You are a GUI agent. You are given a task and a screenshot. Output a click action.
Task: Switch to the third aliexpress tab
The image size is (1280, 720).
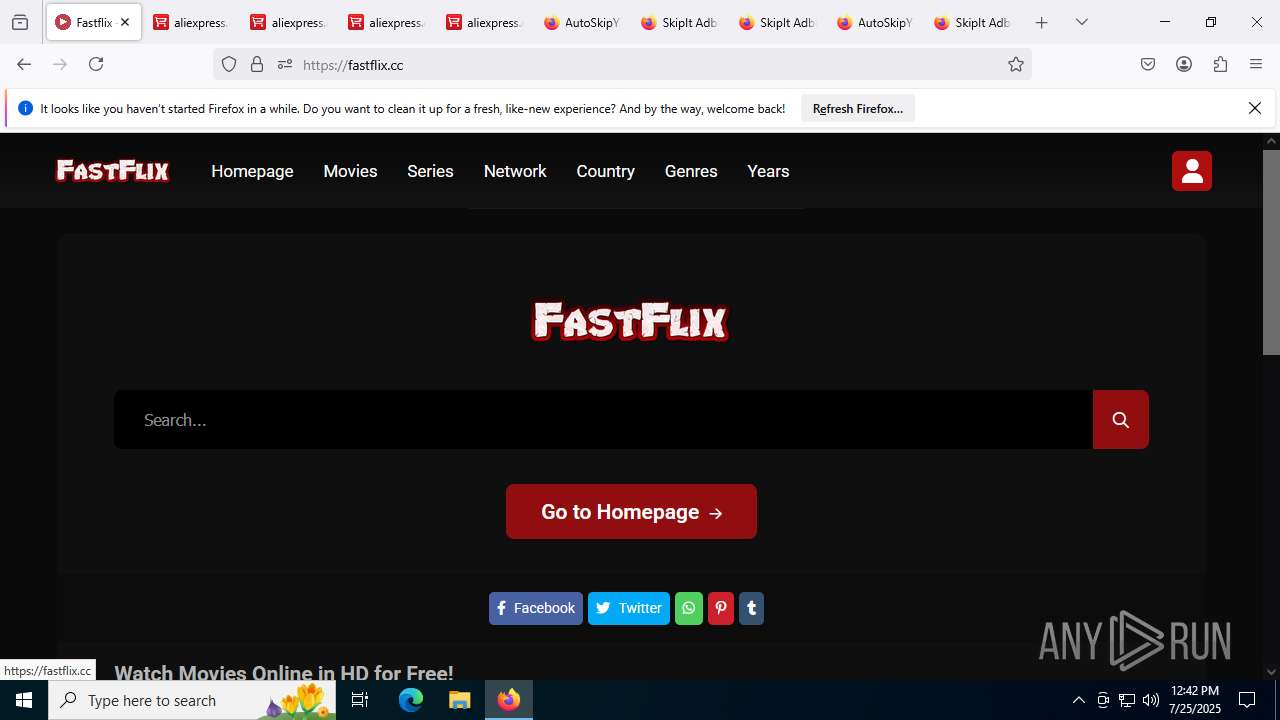tap(385, 22)
